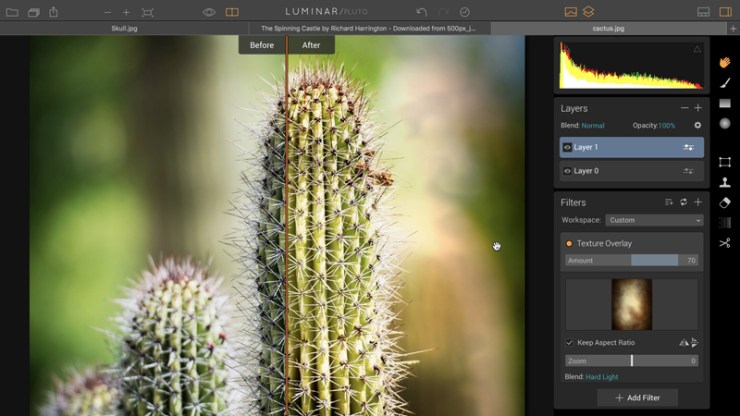This screenshot has height=416, width=740.
Task: Toggle the before/after compare view icon
Action: [232, 12]
